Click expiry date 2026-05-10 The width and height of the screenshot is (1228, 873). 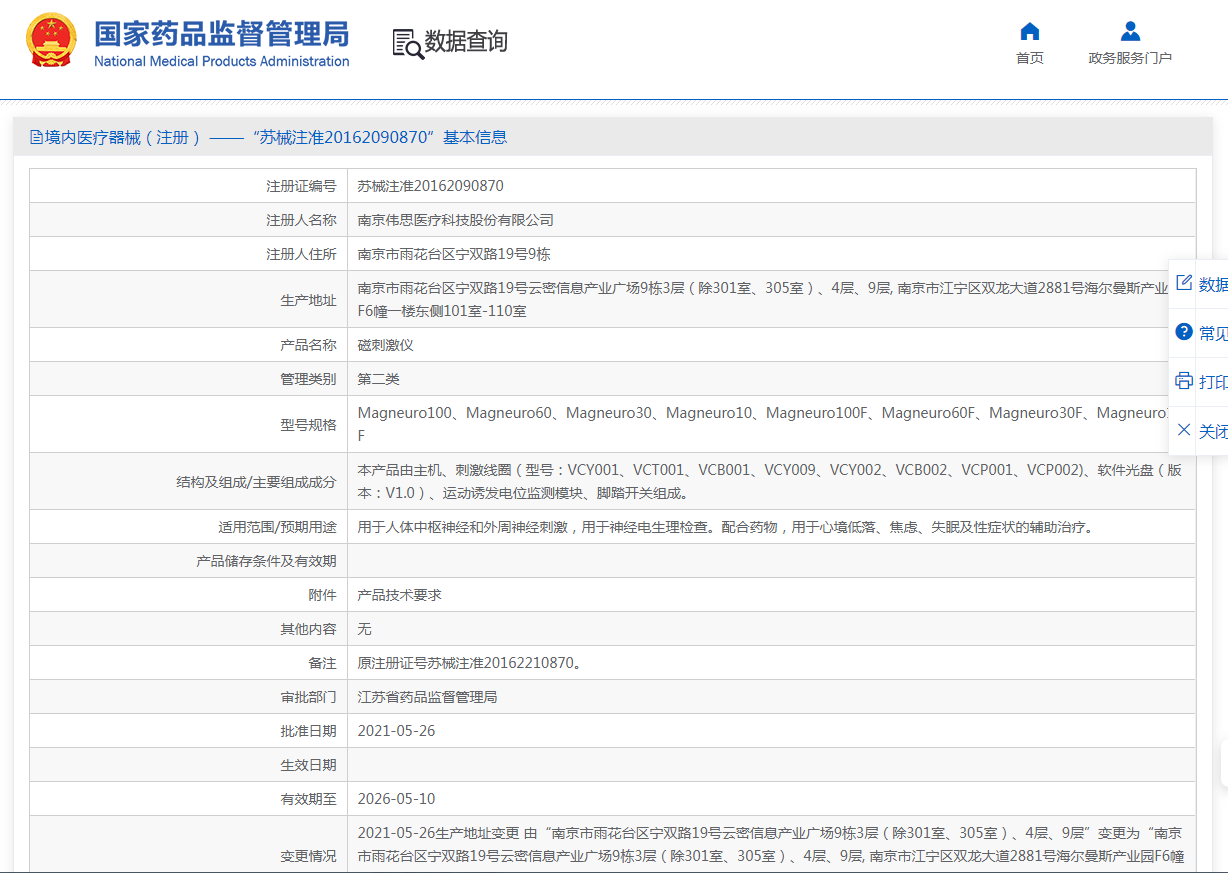tap(397, 799)
